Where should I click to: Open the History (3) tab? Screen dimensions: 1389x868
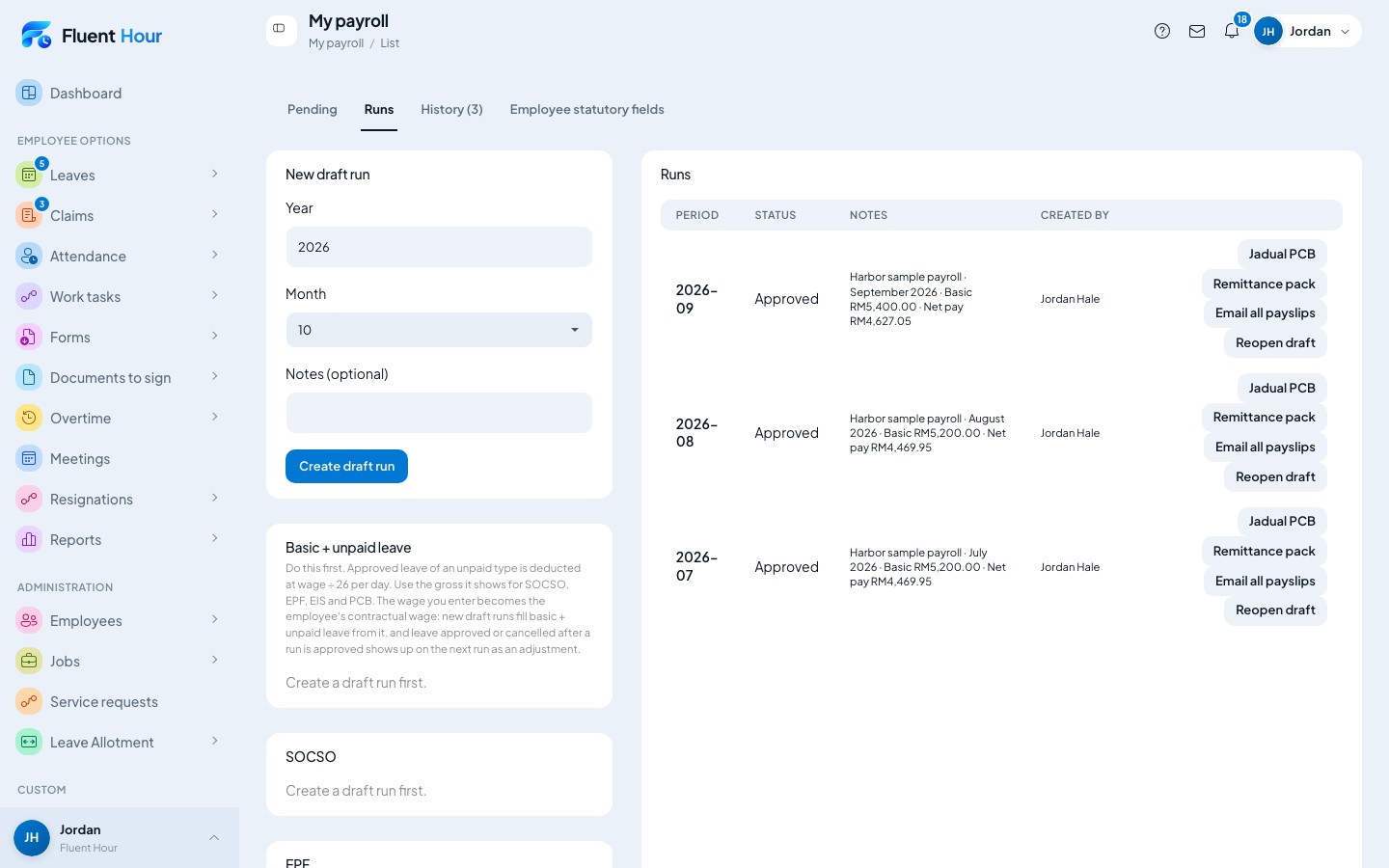pyautogui.click(x=451, y=109)
